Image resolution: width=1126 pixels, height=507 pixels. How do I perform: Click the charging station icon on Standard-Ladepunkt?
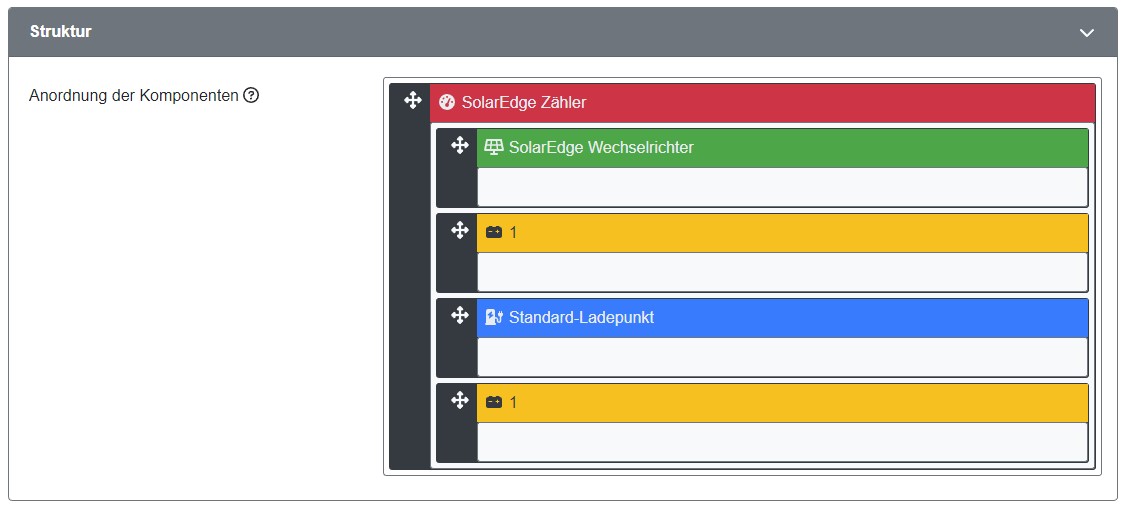pos(494,317)
